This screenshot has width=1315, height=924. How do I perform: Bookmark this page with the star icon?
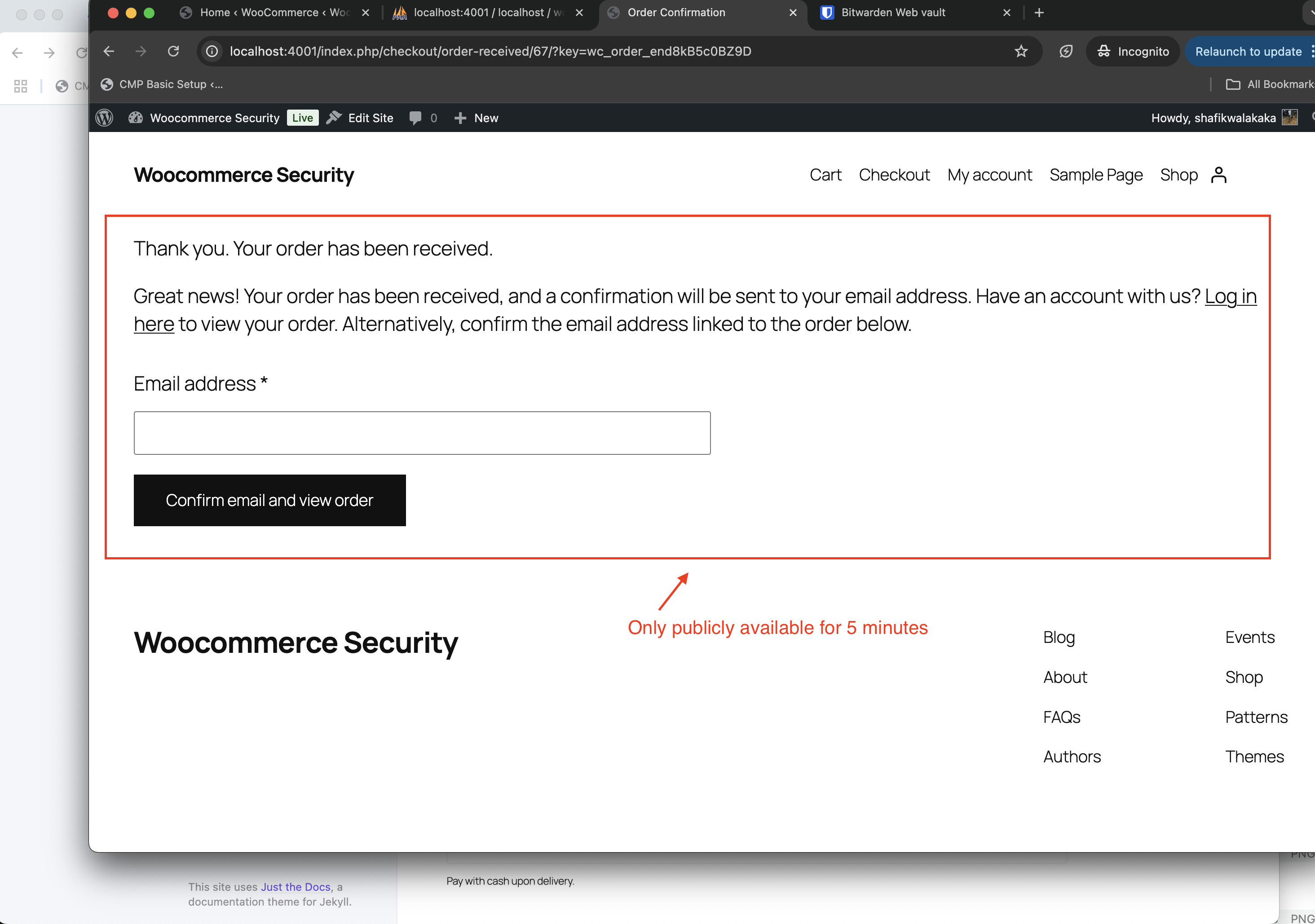point(1022,51)
